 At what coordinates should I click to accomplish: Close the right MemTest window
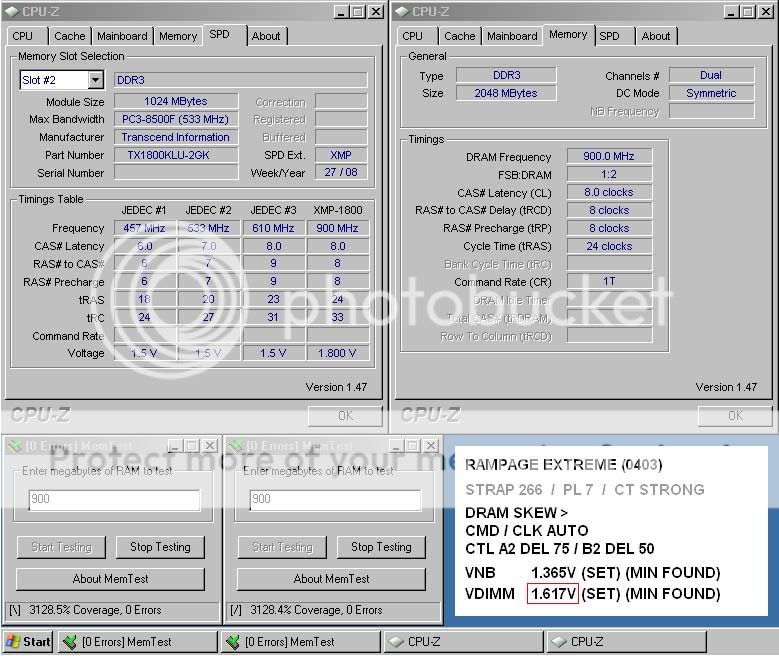coord(431,446)
